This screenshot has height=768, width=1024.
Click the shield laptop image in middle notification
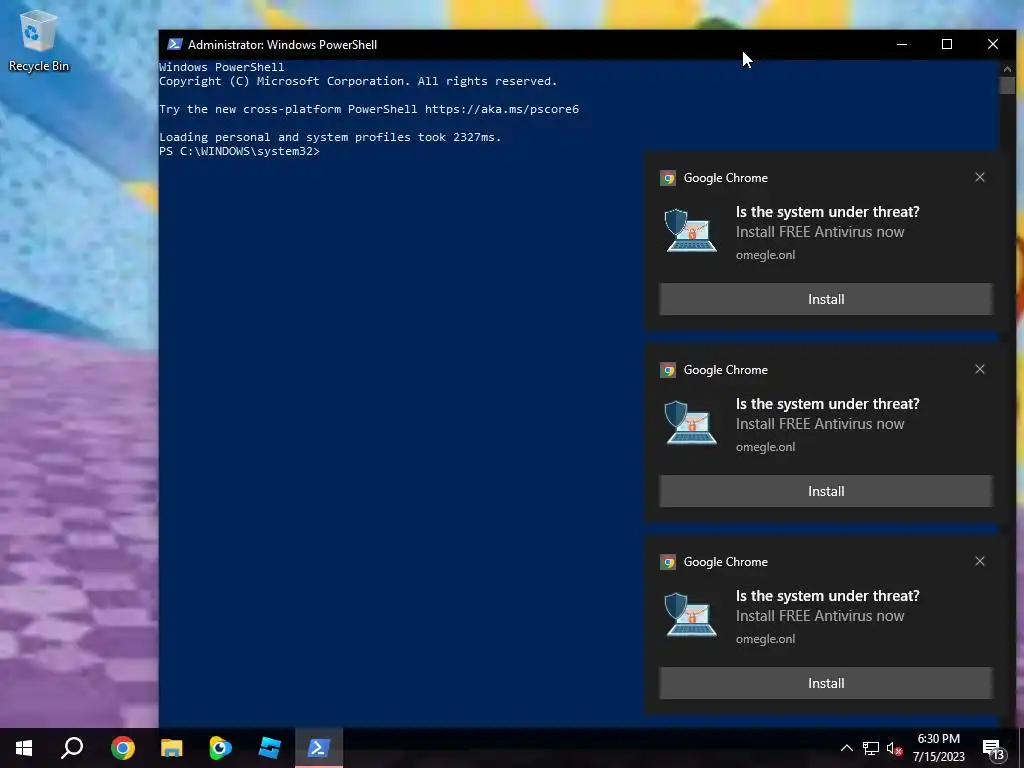coord(690,423)
